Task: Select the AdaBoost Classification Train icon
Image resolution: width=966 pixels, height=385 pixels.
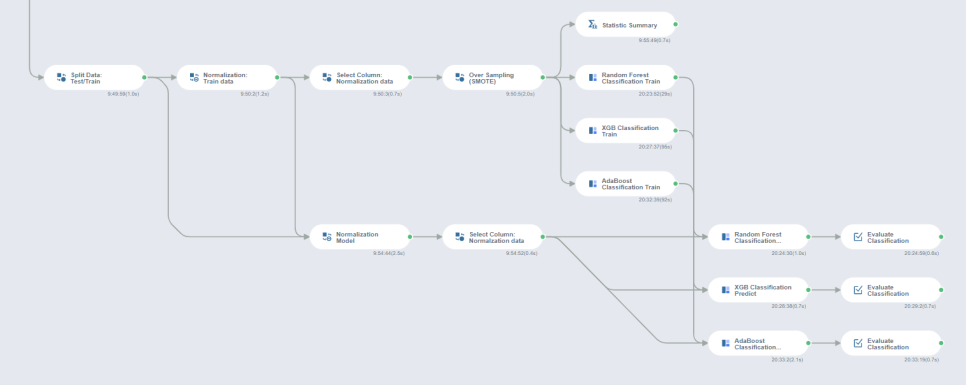Action: click(593, 184)
